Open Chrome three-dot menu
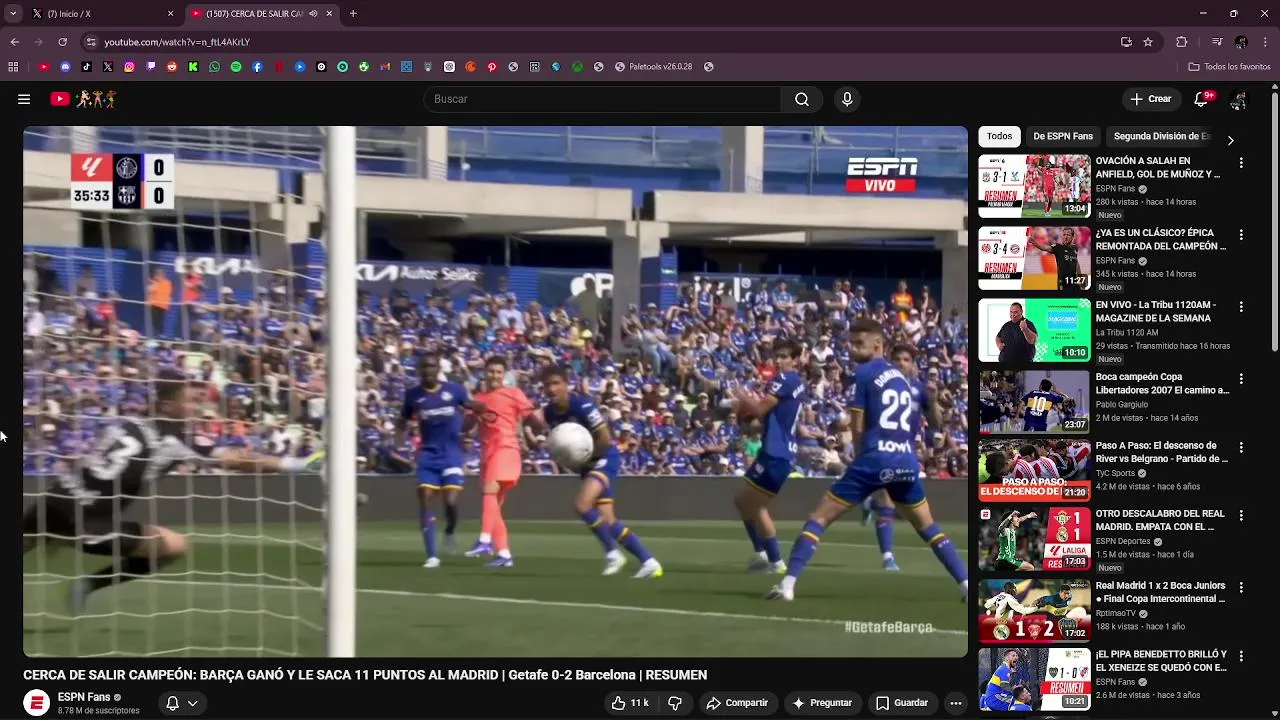Screen dimensions: 1280x720 1266,42
